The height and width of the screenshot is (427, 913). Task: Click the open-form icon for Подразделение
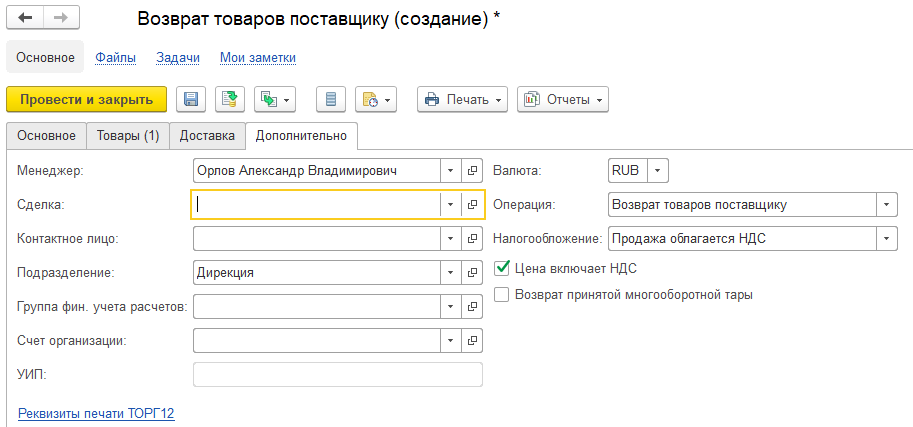pos(472,272)
